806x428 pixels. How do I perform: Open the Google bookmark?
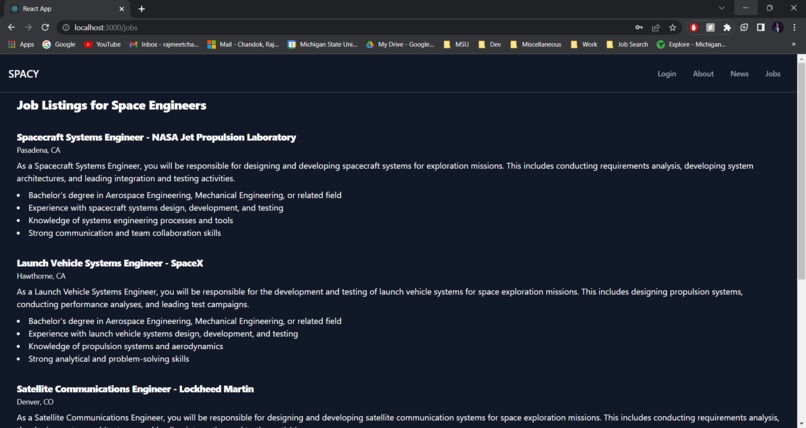point(59,45)
